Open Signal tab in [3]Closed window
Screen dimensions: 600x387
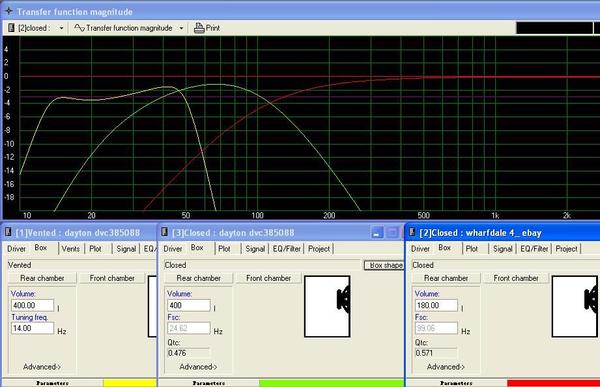(255, 249)
